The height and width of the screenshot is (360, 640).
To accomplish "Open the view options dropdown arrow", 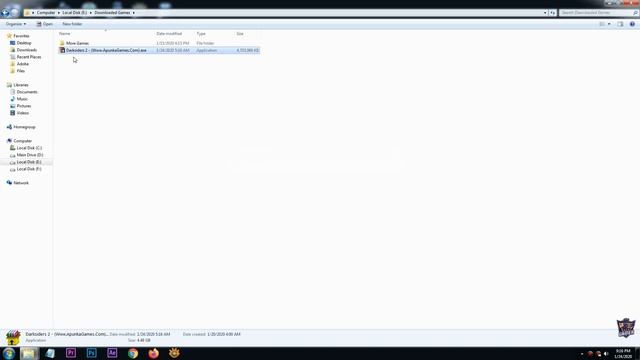I will (x=609, y=24).
